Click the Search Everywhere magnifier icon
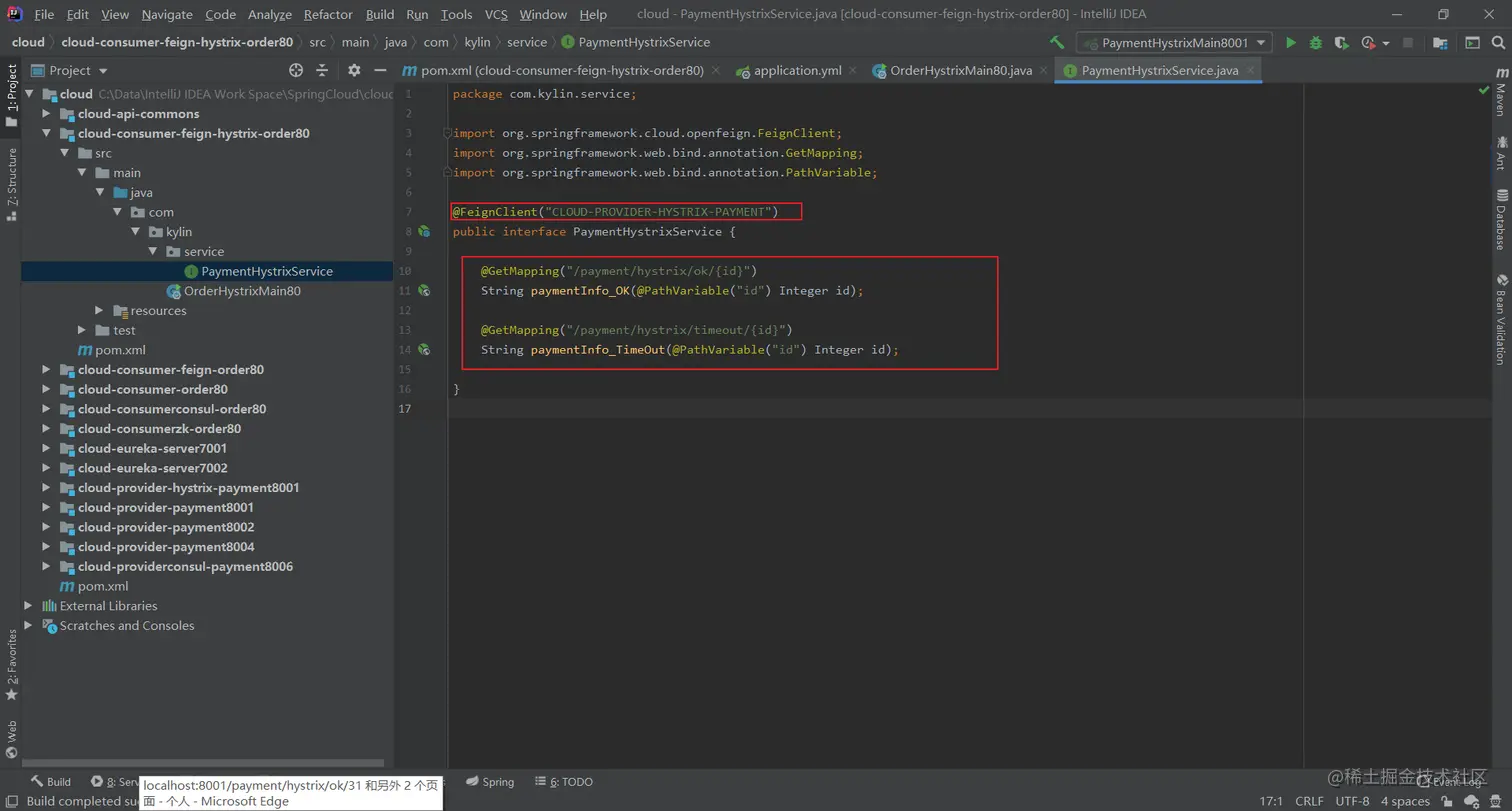This screenshot has width=1512, height=811. 1500,43
